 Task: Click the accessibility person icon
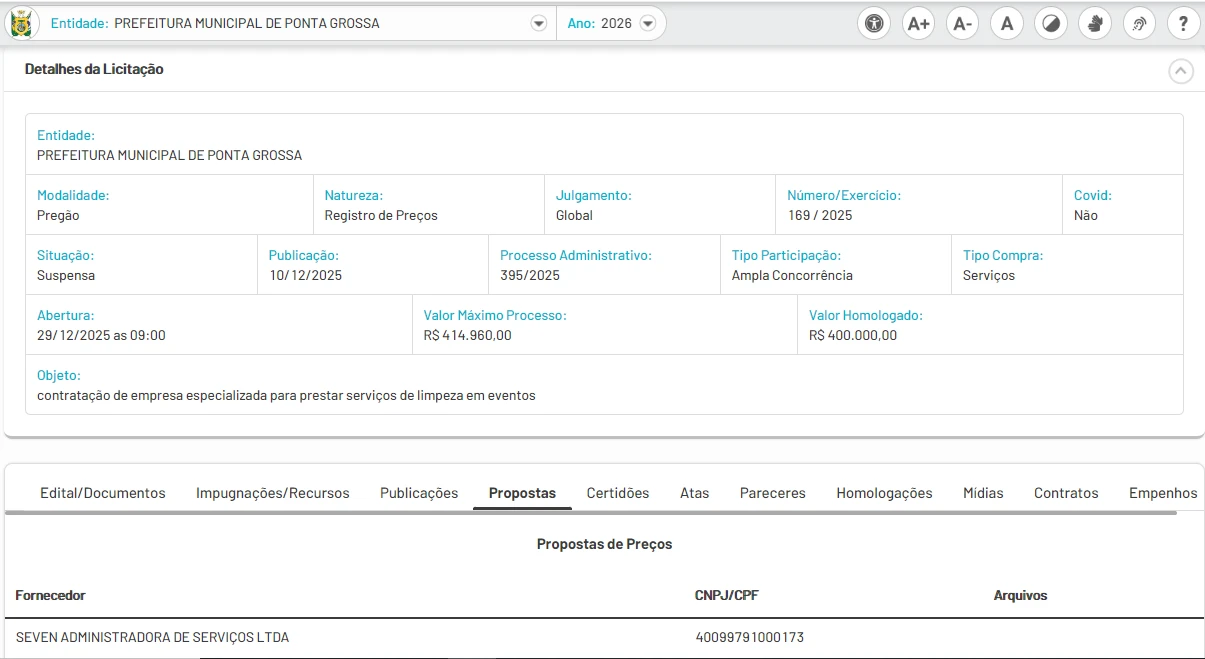click(875, 23)
